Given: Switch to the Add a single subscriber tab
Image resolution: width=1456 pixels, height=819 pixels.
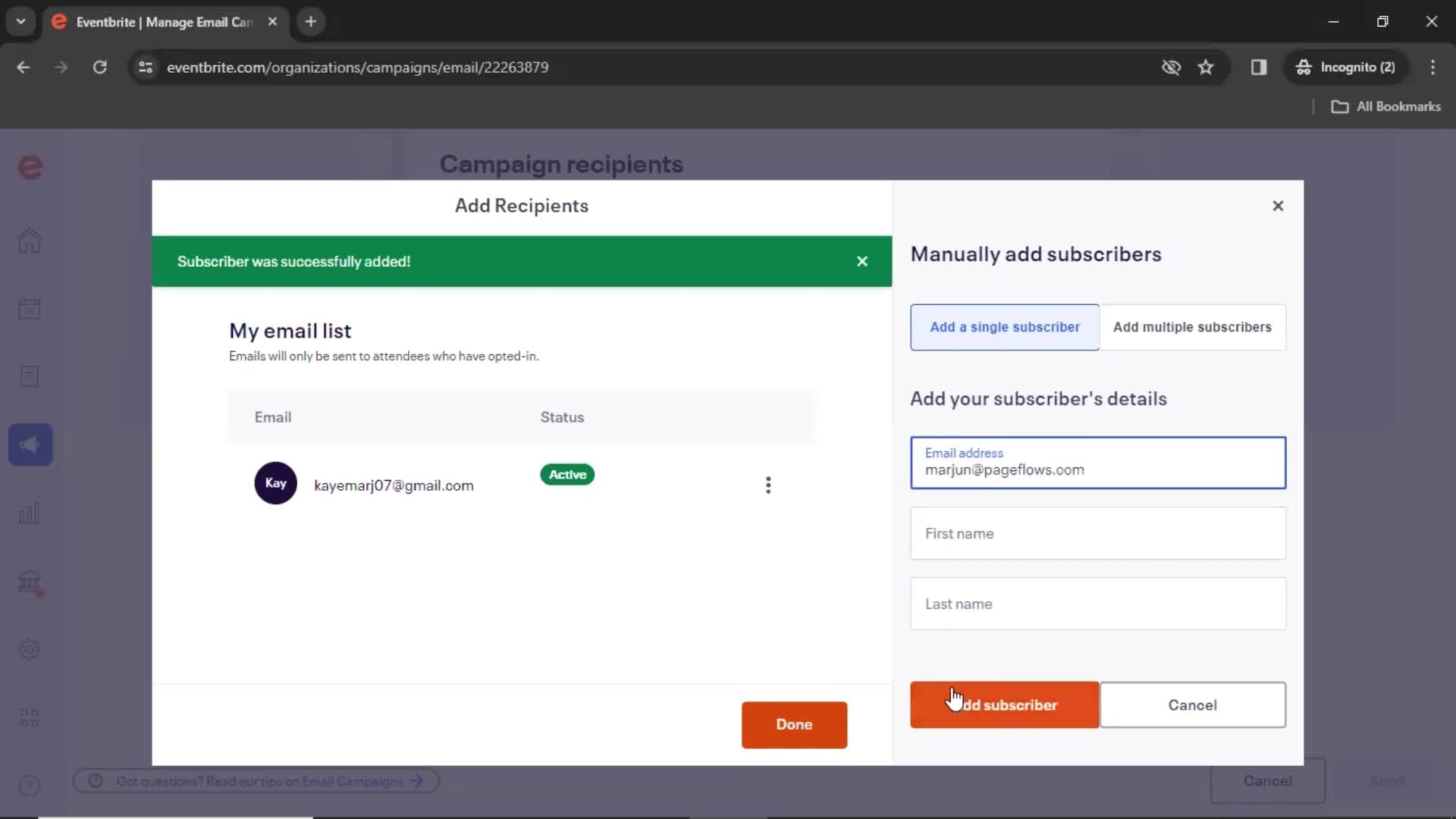Looking at the screenshot, I should (1005, 328).
